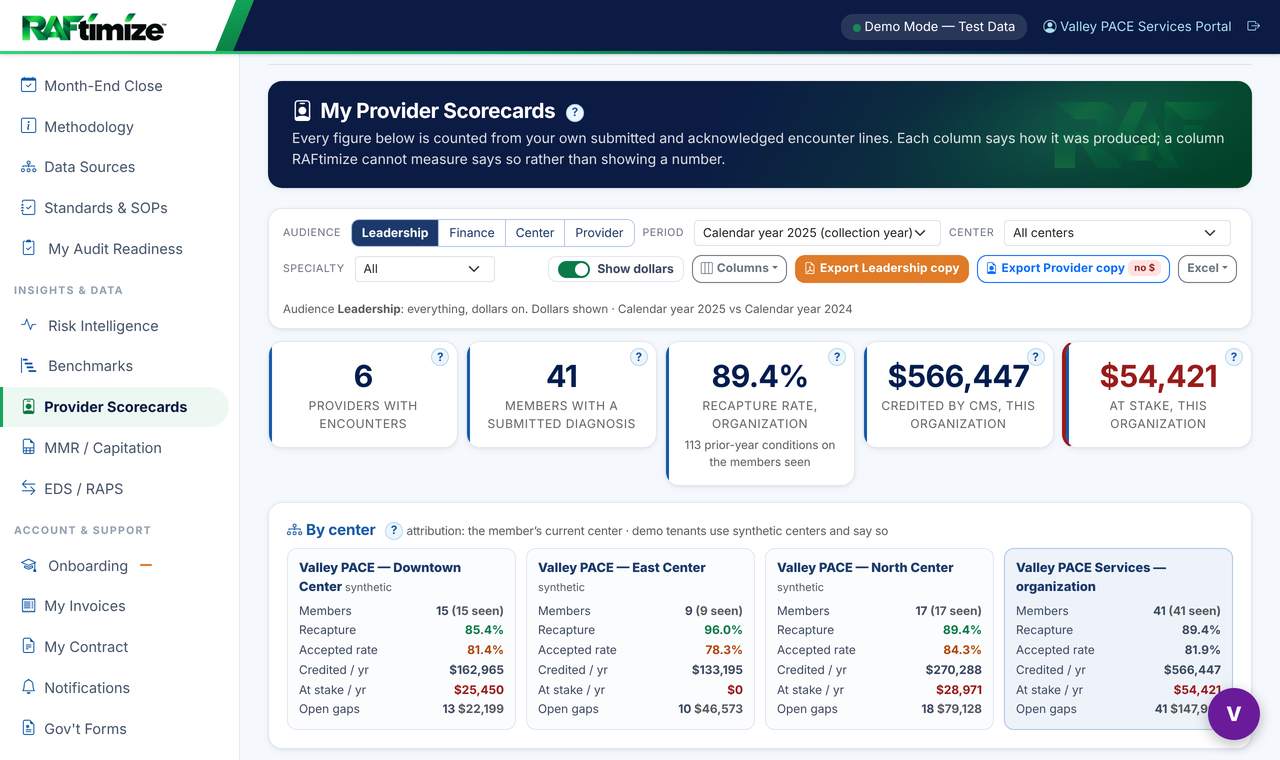Select the Provider audience option

(600, 233)
